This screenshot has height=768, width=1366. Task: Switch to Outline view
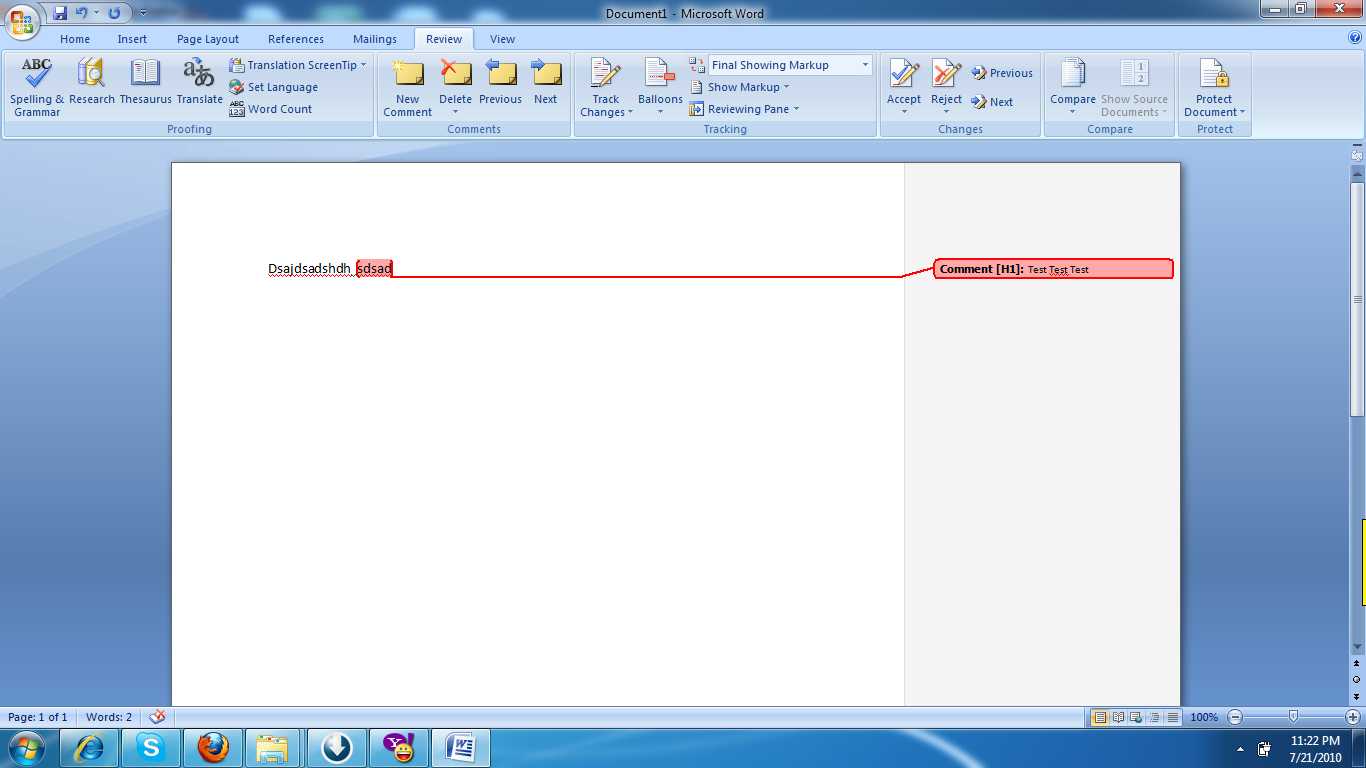(1154, 717)
